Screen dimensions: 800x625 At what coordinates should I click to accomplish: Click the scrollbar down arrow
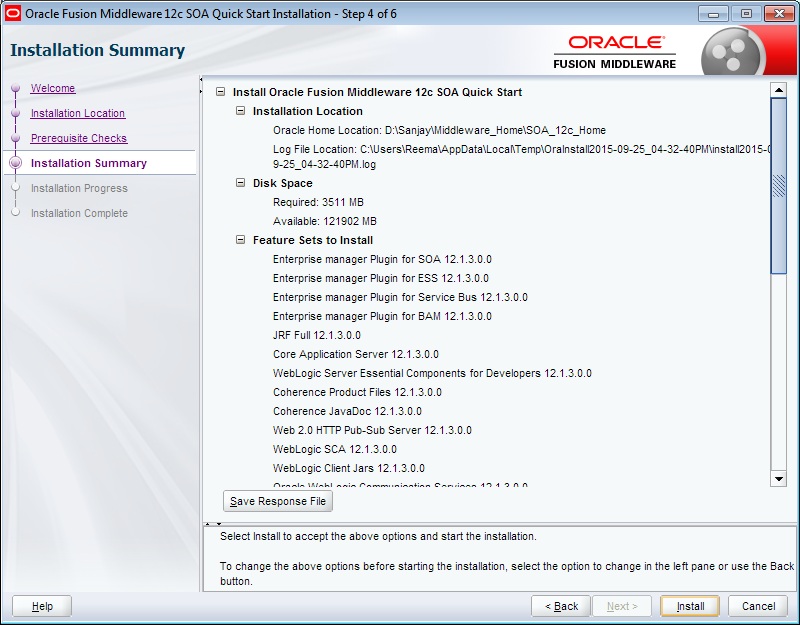pos(779,479)
